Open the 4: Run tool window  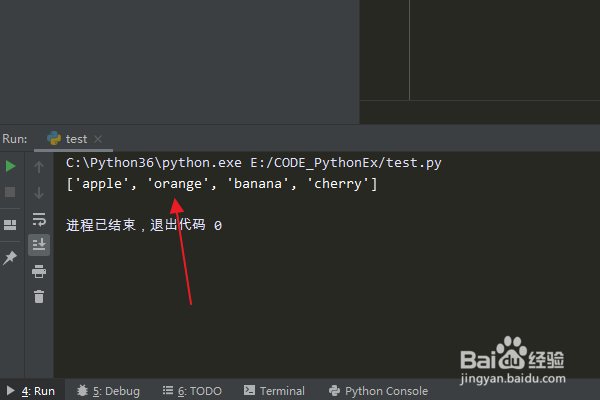click(x=32, y=391)
